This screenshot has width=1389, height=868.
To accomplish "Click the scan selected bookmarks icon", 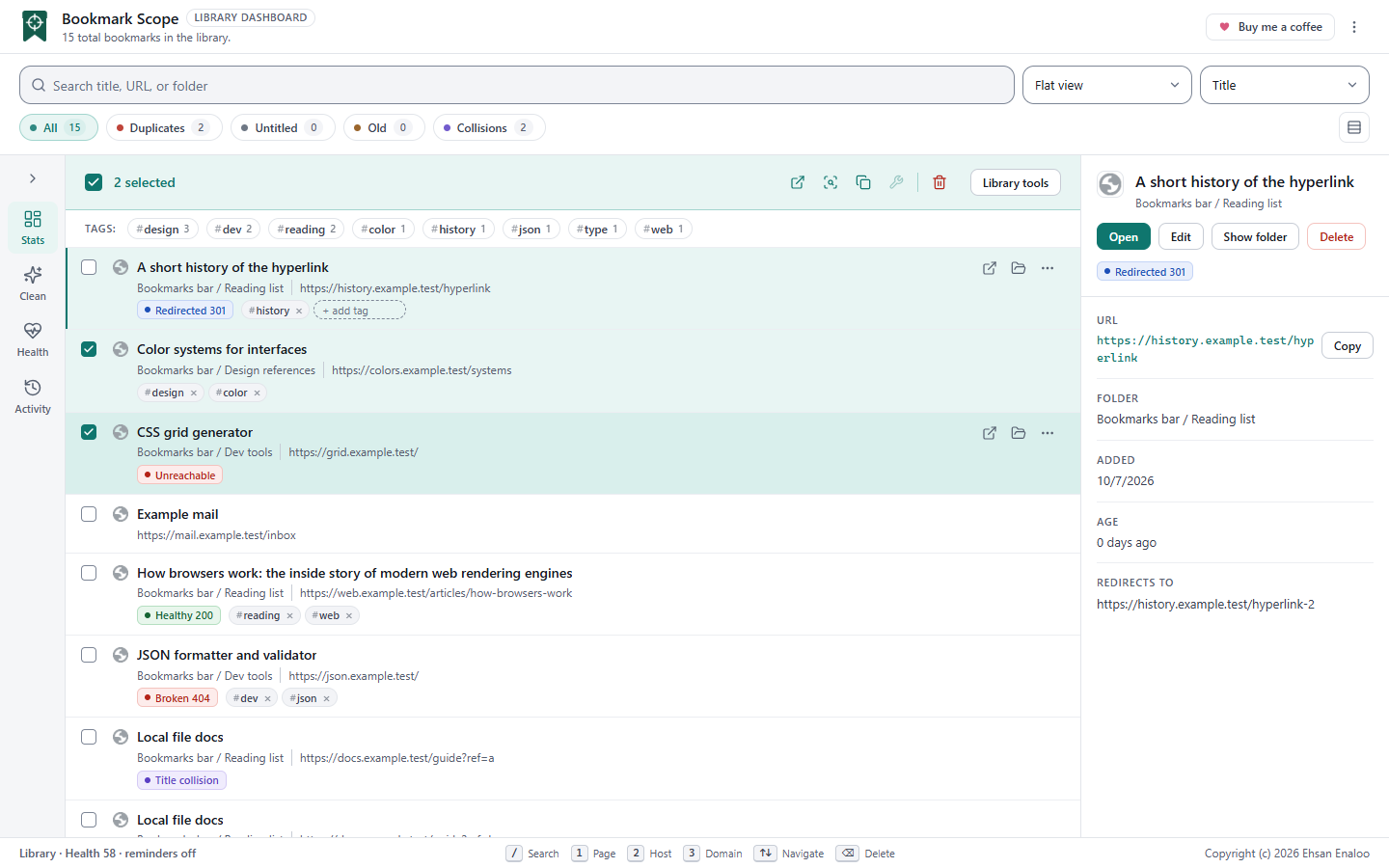I will [831, 182].
